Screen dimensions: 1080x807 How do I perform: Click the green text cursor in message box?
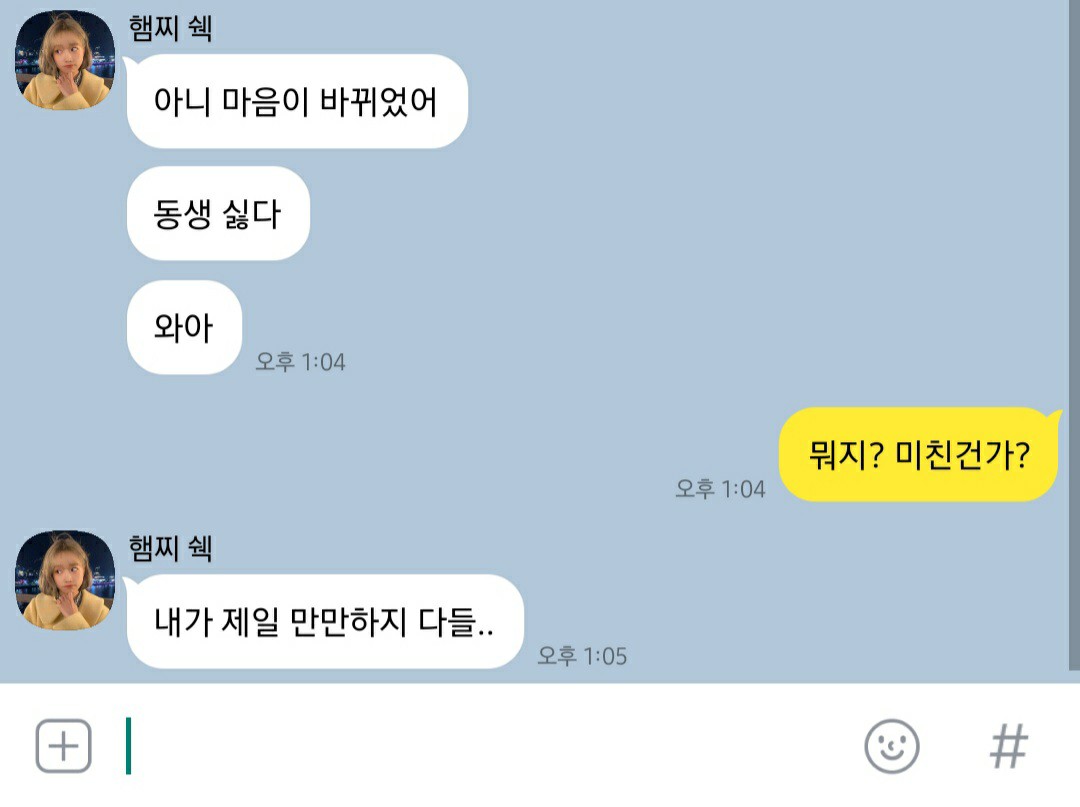click(128, 746)
